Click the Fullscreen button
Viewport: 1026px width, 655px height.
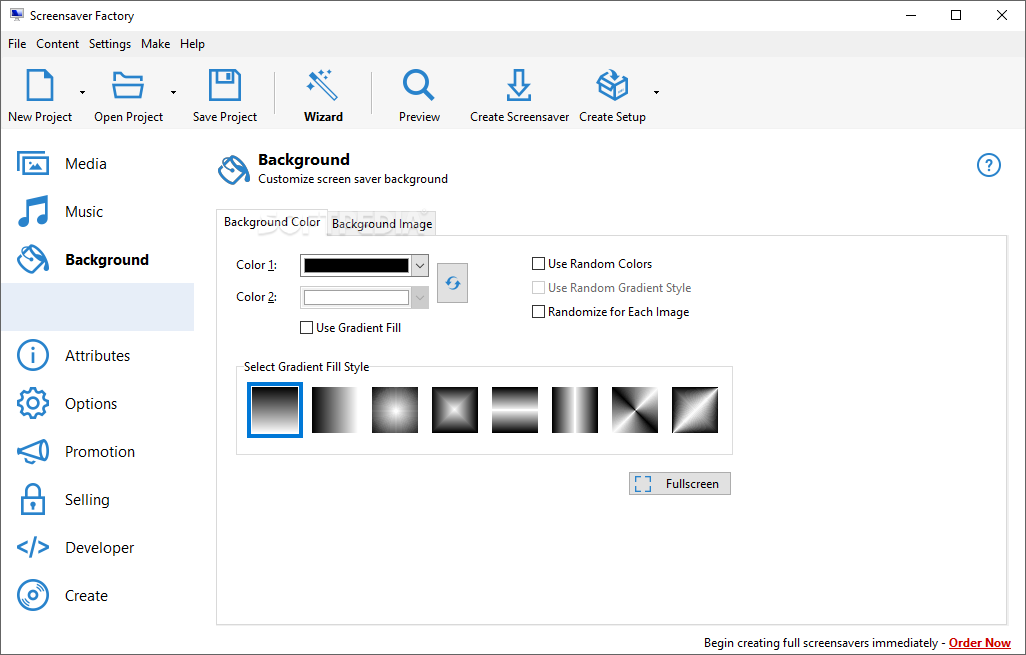pos(680,484)
